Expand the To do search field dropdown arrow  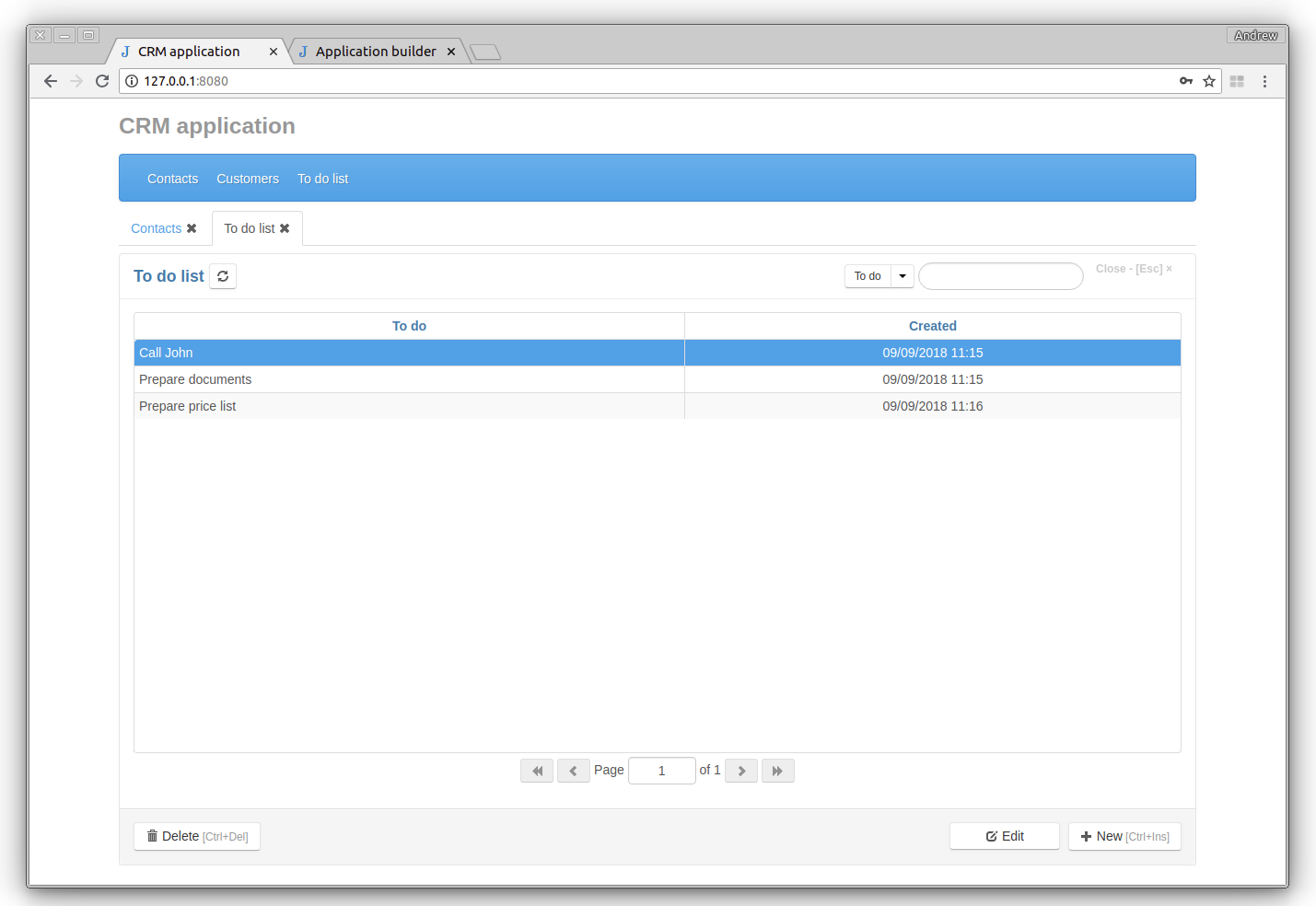tap(903, 276)
